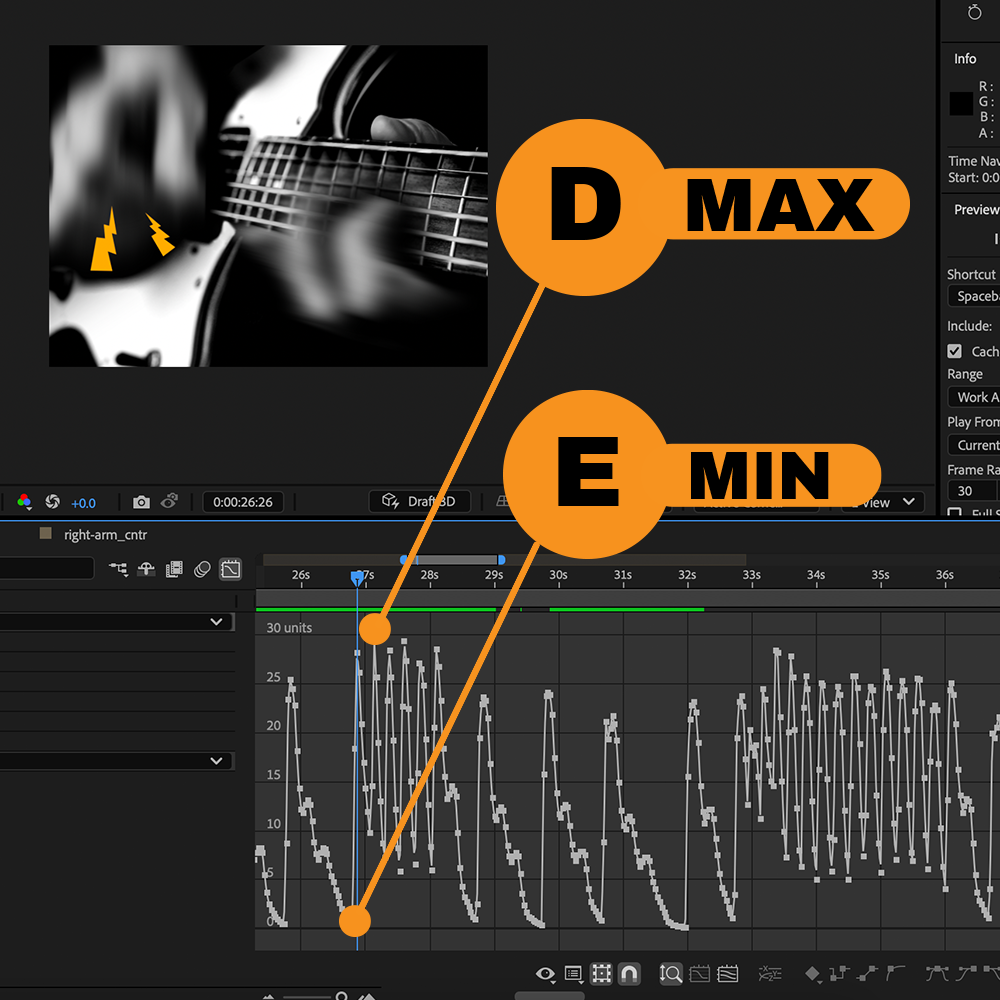Enable Motion Blur for layers
1000x1000 pixels.
[x=202, y=569]
